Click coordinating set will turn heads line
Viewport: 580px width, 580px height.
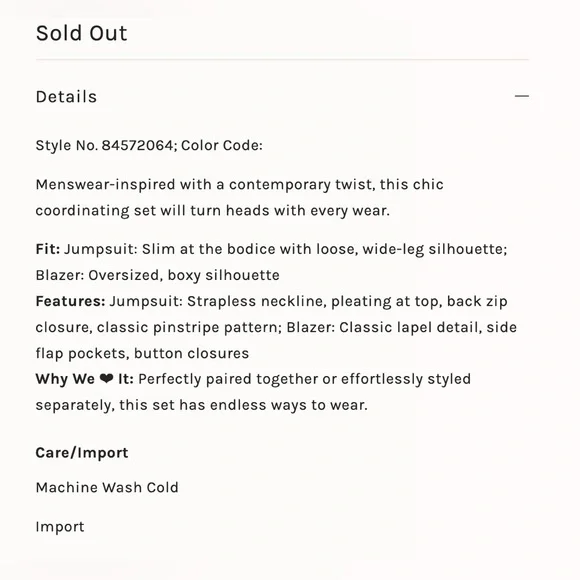click(x=213, y=211)
